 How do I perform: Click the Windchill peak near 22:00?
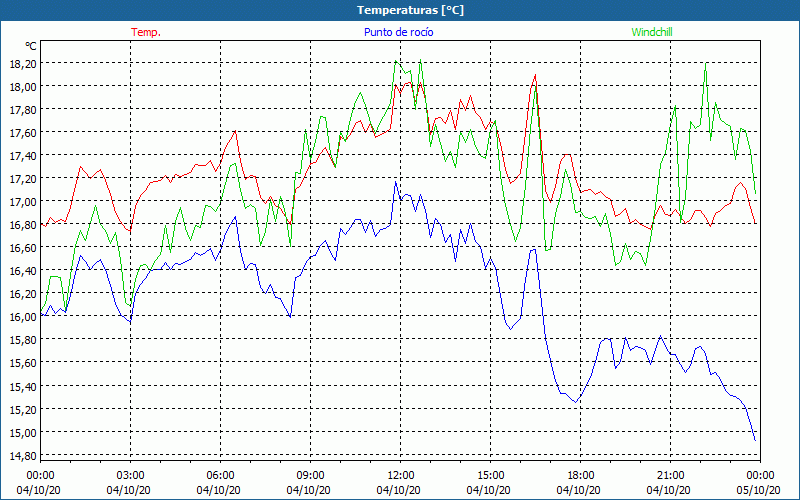pyautogui.click(x=706, y=63)
